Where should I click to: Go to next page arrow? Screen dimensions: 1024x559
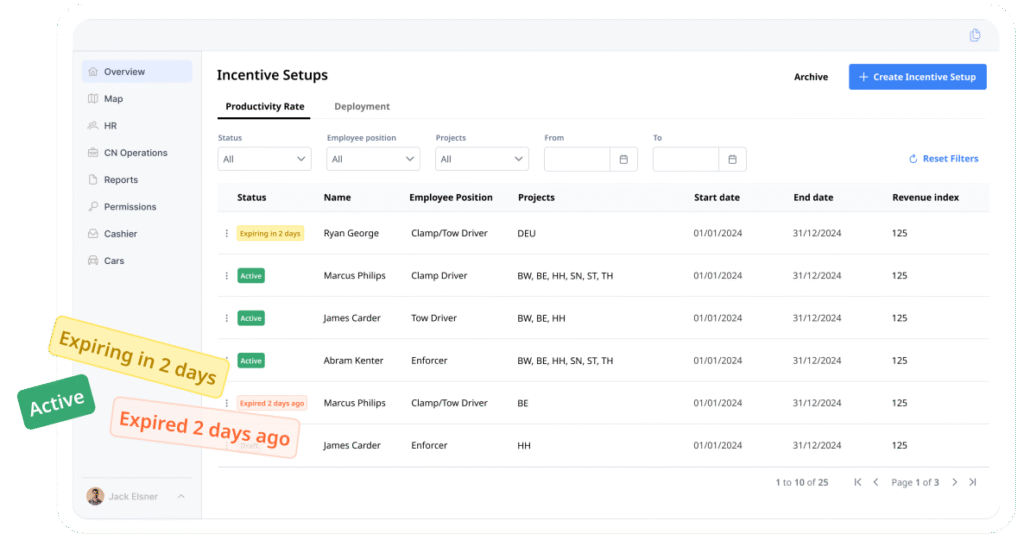pyautogui.click(x=954, y=482)
